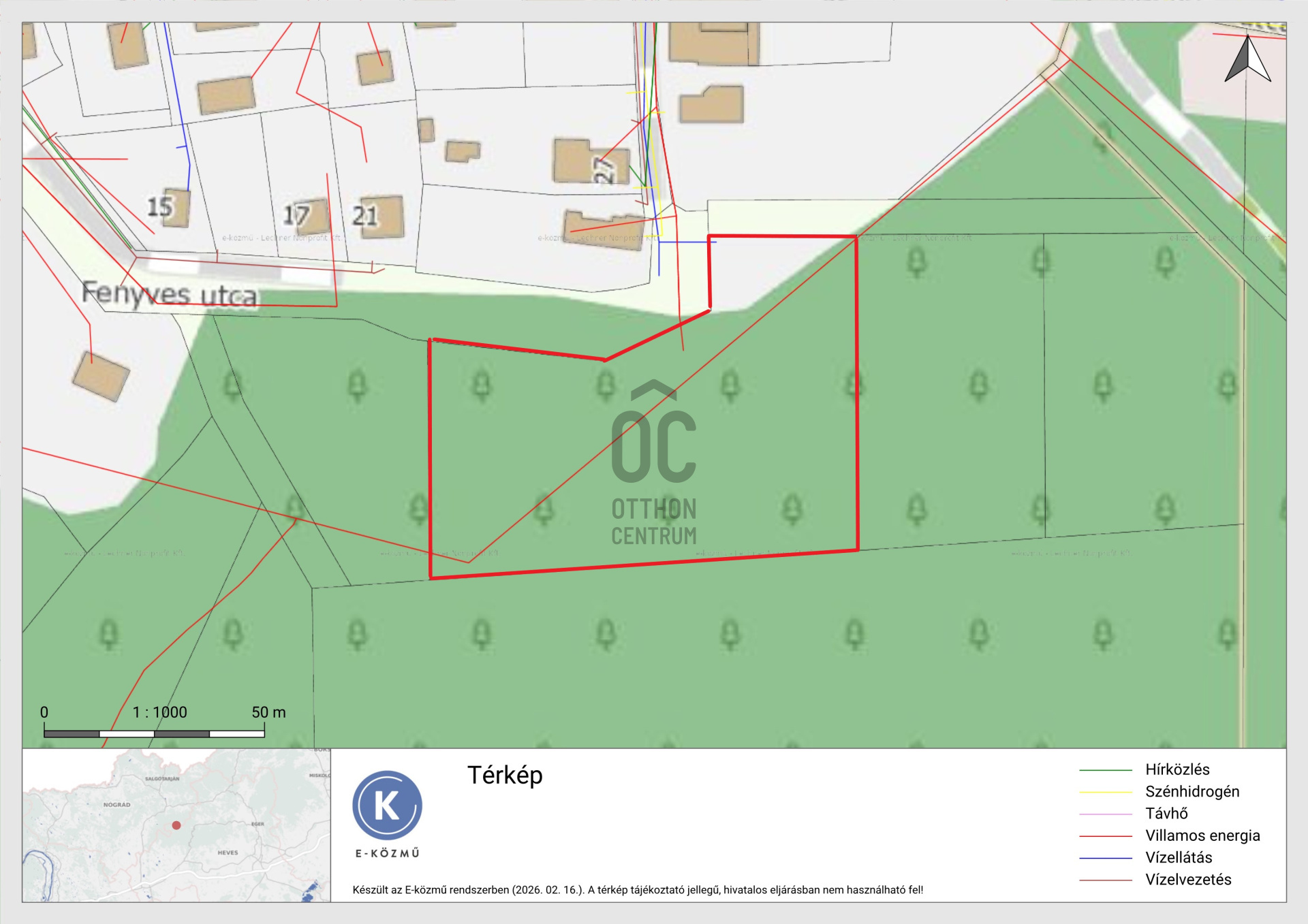1308x924 pixels.
Task: Click the E-közmű round K logo
Action: tap(387, 806)
